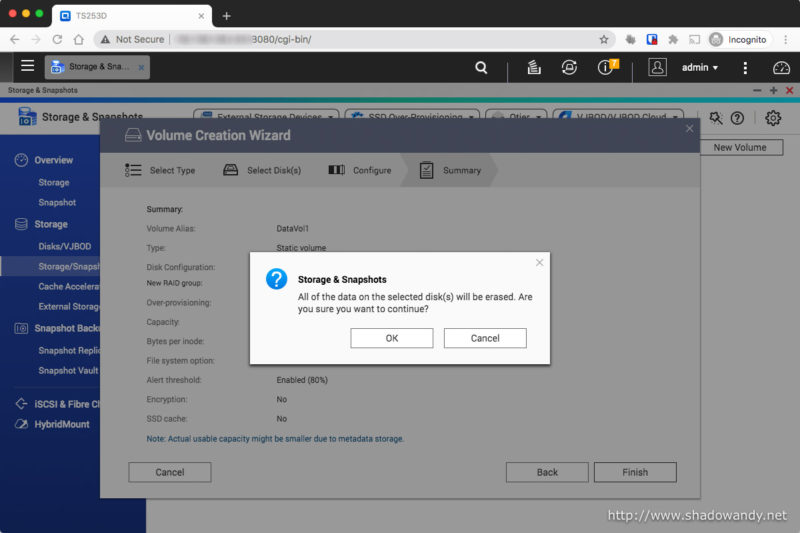Screen dimensions: 800x533
Task: Click the three-dot more options icon
Action: click(x=745, y=68)
